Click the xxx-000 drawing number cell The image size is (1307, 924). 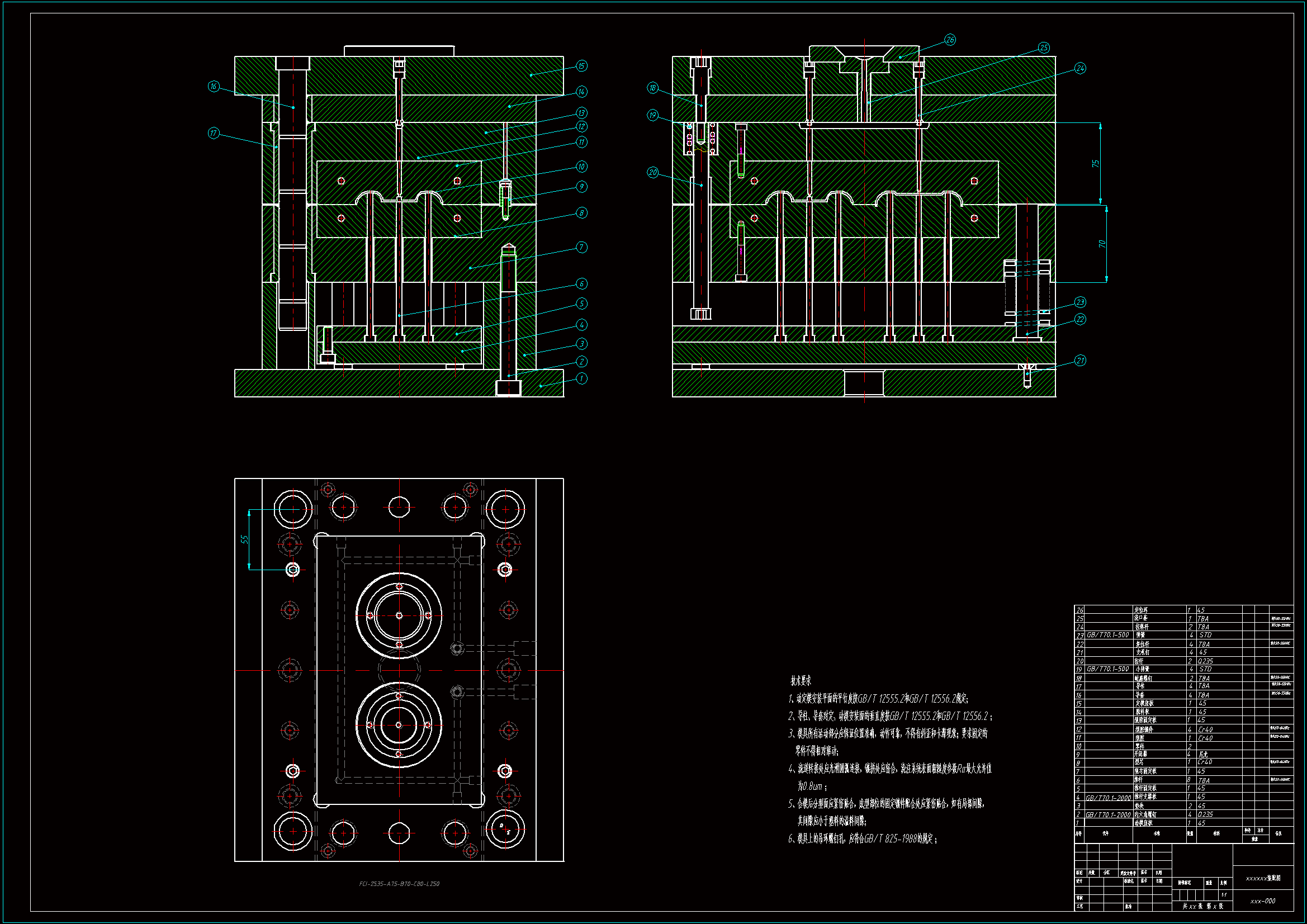pyautogui.click(x=1263, y=901)
